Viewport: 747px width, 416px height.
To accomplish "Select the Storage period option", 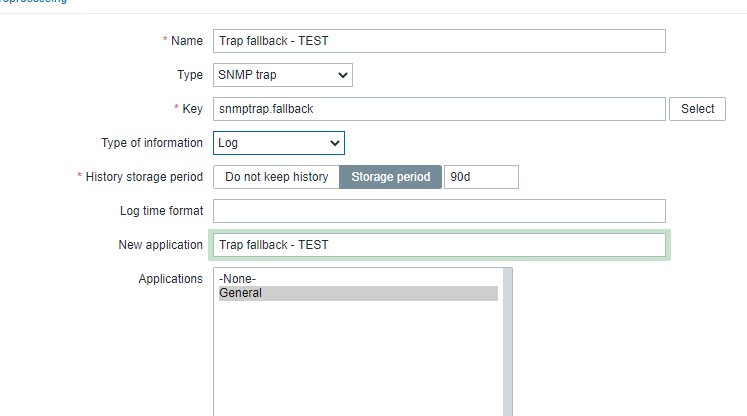I will pos(390,177).
